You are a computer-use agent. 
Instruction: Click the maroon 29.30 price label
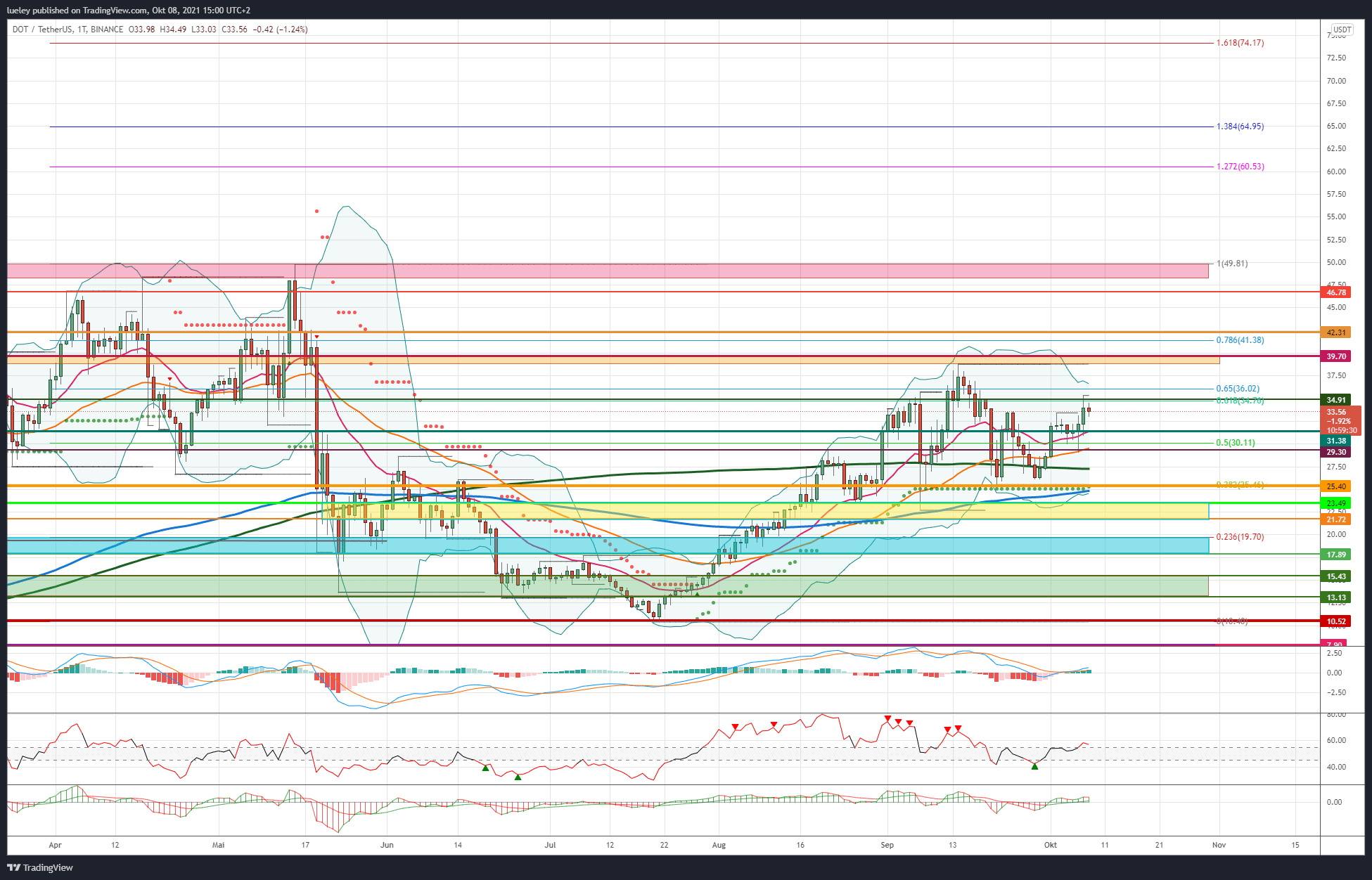[x=1336, y=452]
